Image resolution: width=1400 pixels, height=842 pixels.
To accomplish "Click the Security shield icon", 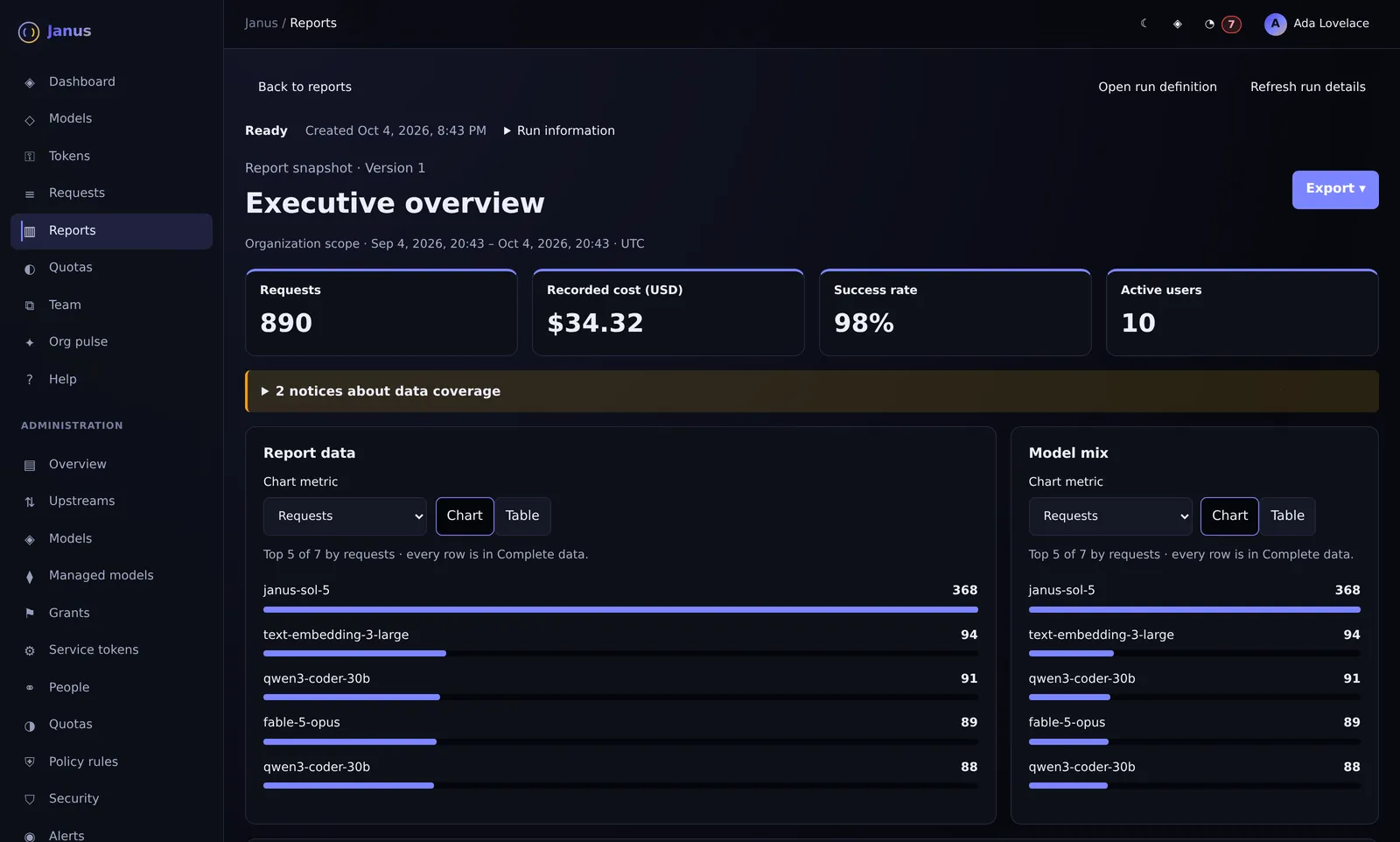I will 30,799.
